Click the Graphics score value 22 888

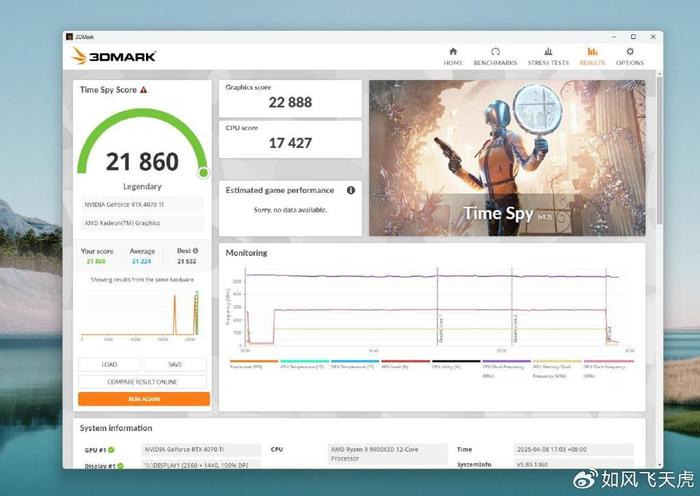pyautogui.click(x=290, y=102)
